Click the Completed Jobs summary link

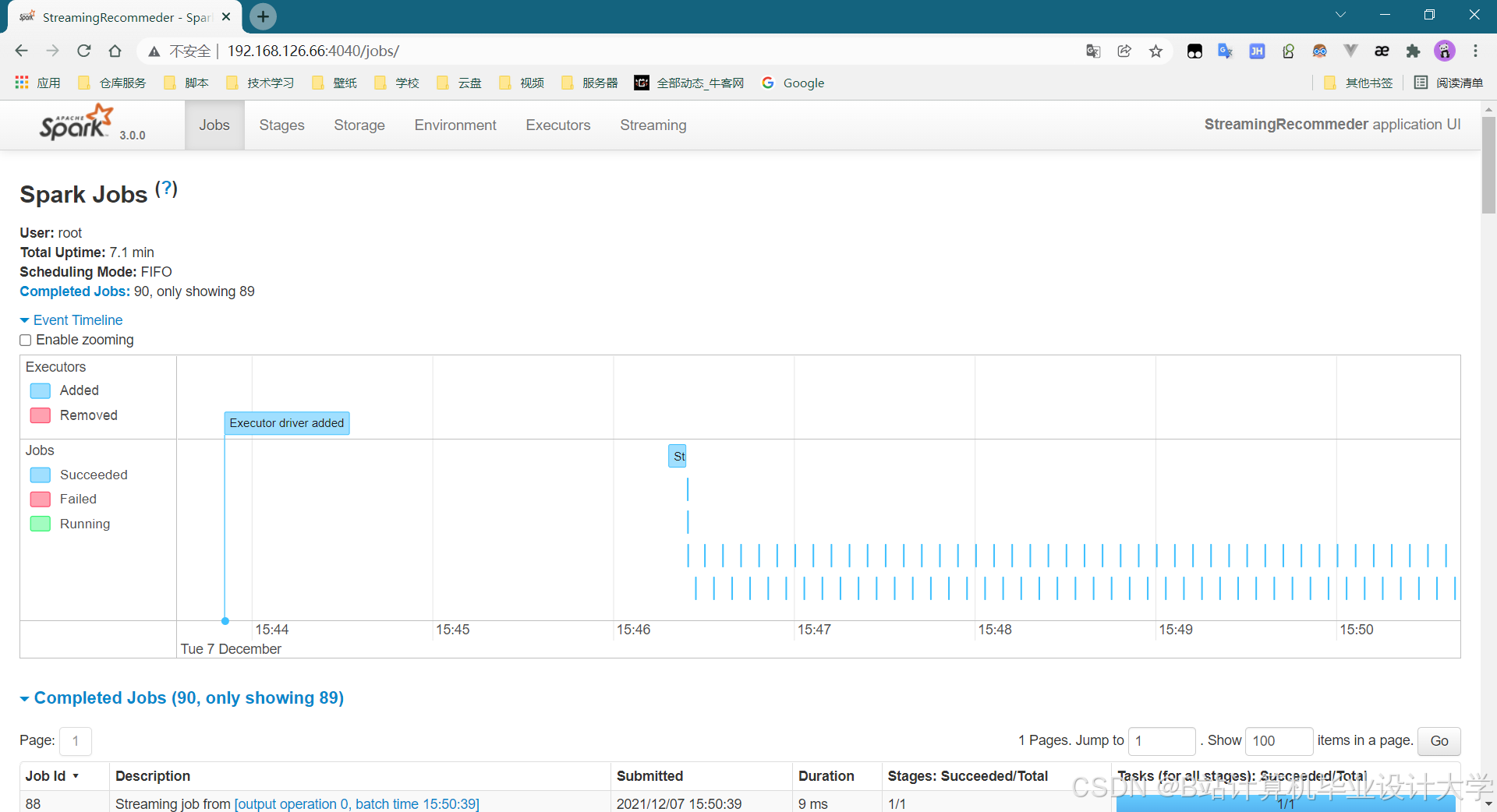pos(75,291)
